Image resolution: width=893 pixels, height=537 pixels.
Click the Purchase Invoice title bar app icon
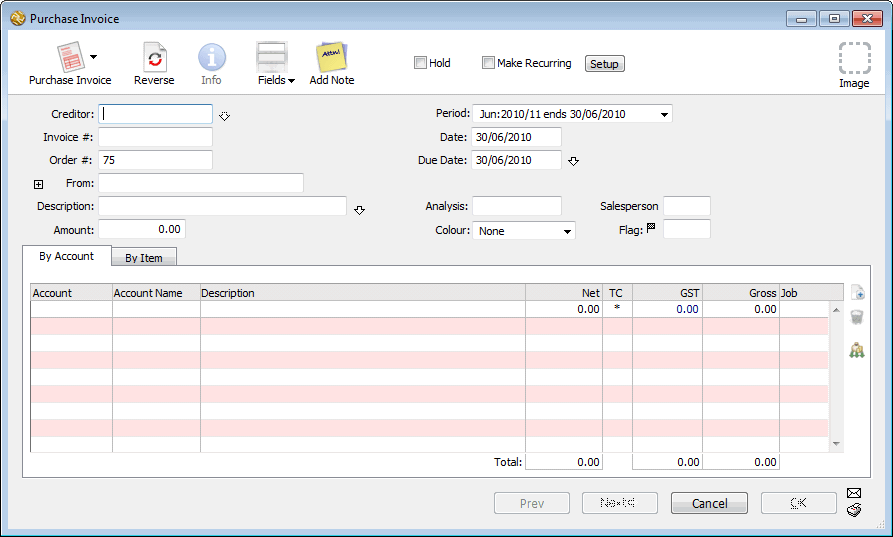pyautogui.click(x=18, y=18)
